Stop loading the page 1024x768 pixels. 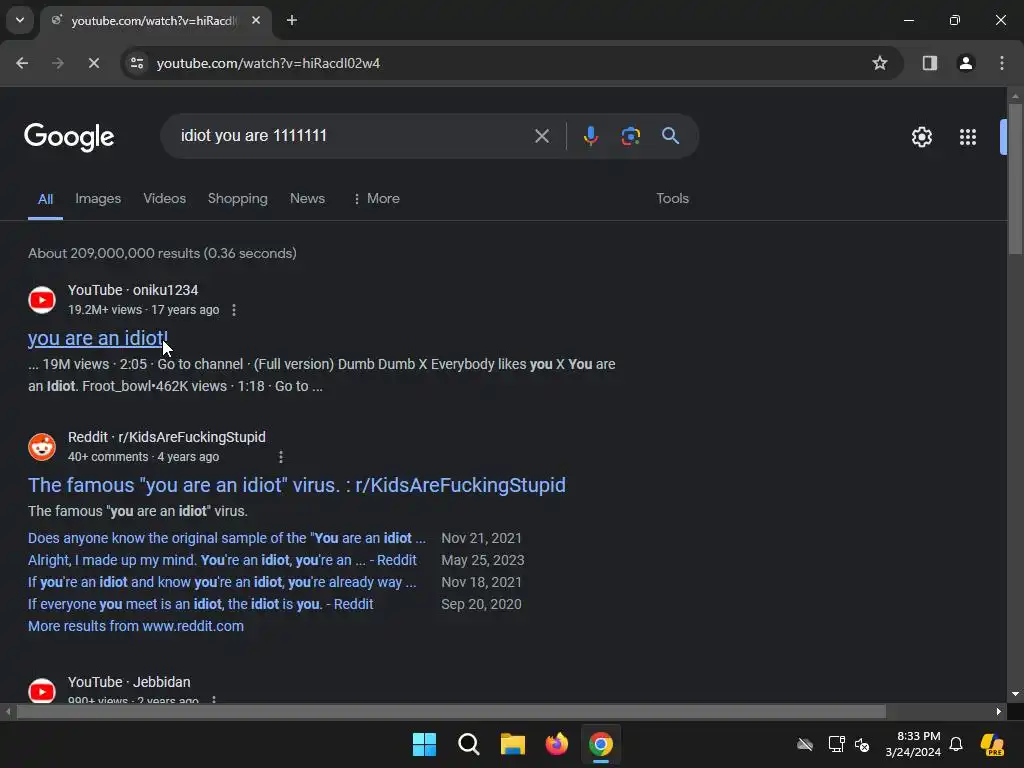click(94, 63)
